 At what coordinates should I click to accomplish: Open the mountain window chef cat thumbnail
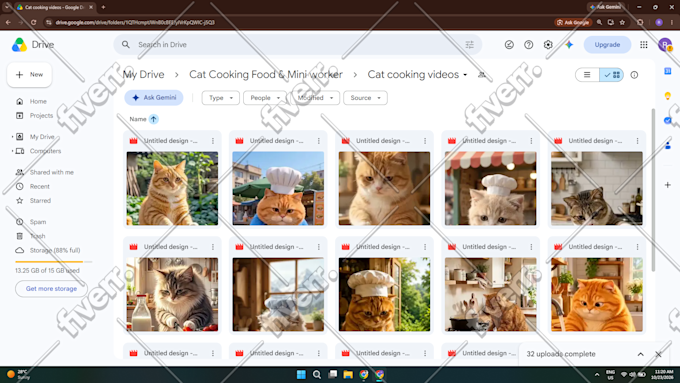(x=278, y=295)
